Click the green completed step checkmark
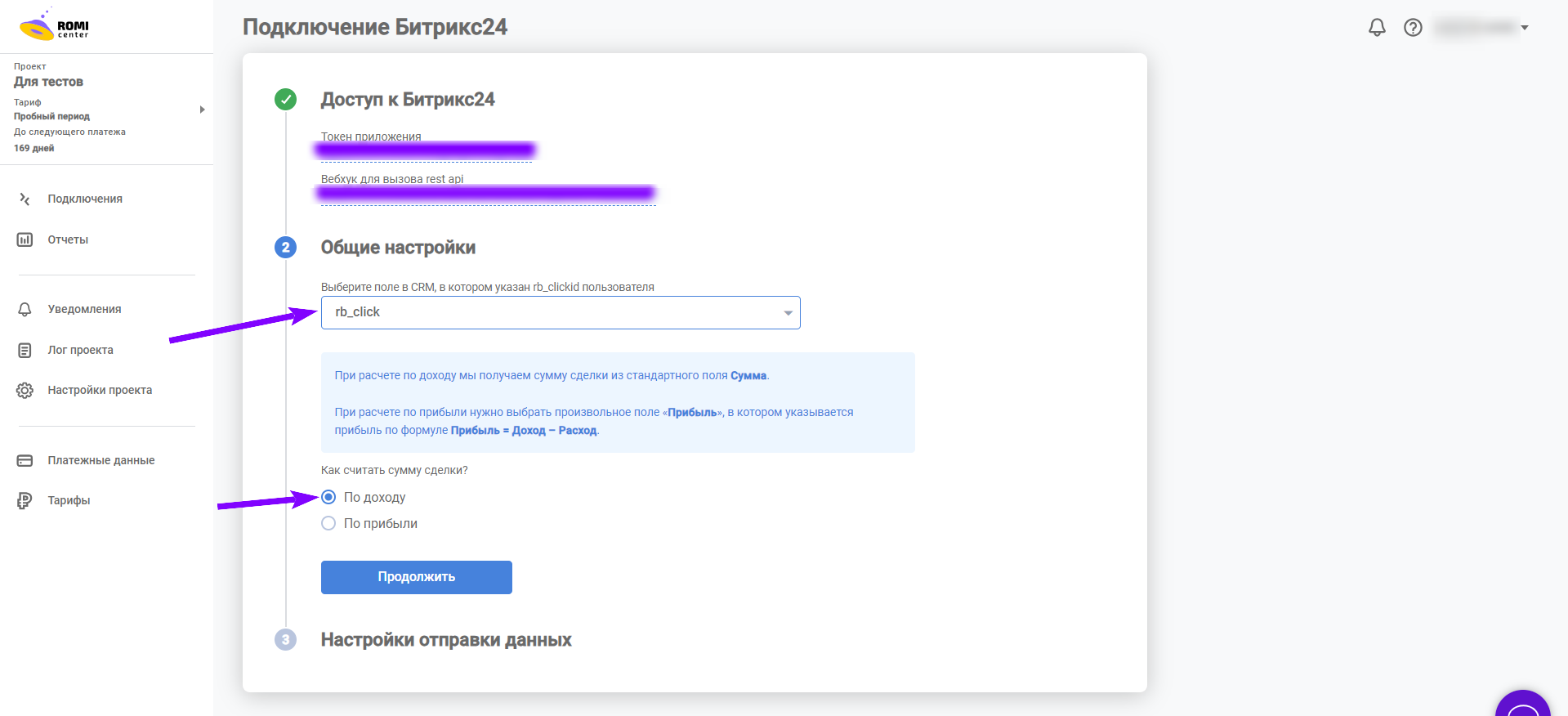This screenshot has height=716, width=1568. point(285,100)
